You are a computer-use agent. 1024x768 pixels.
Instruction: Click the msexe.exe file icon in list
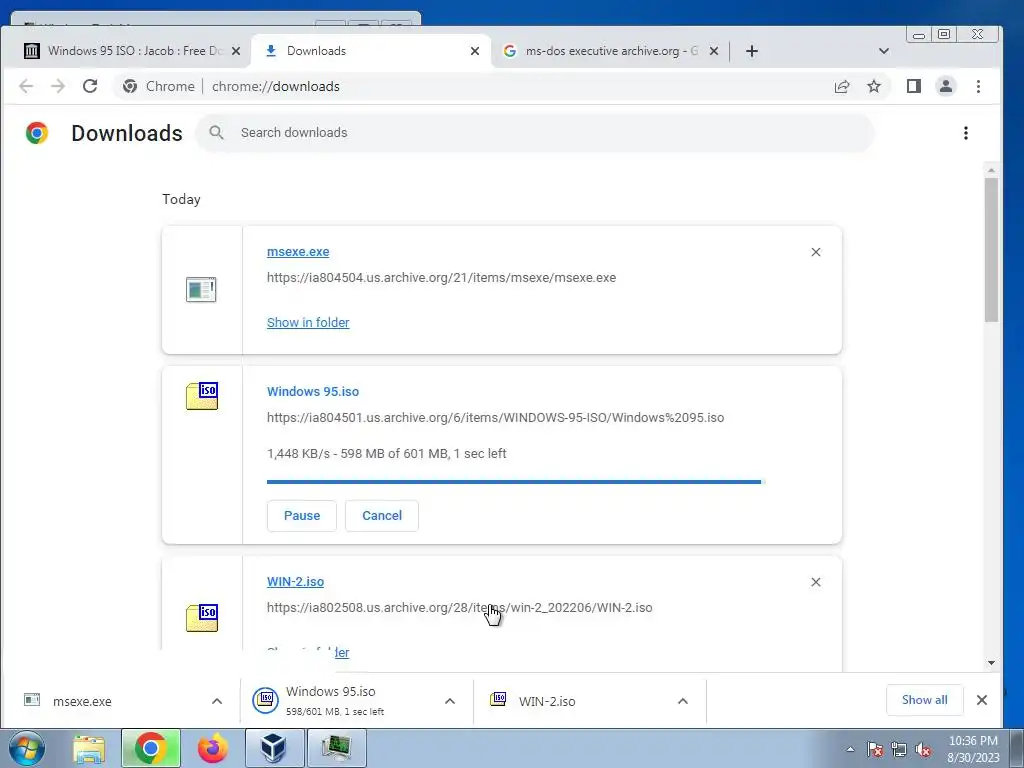pos(201,289)
